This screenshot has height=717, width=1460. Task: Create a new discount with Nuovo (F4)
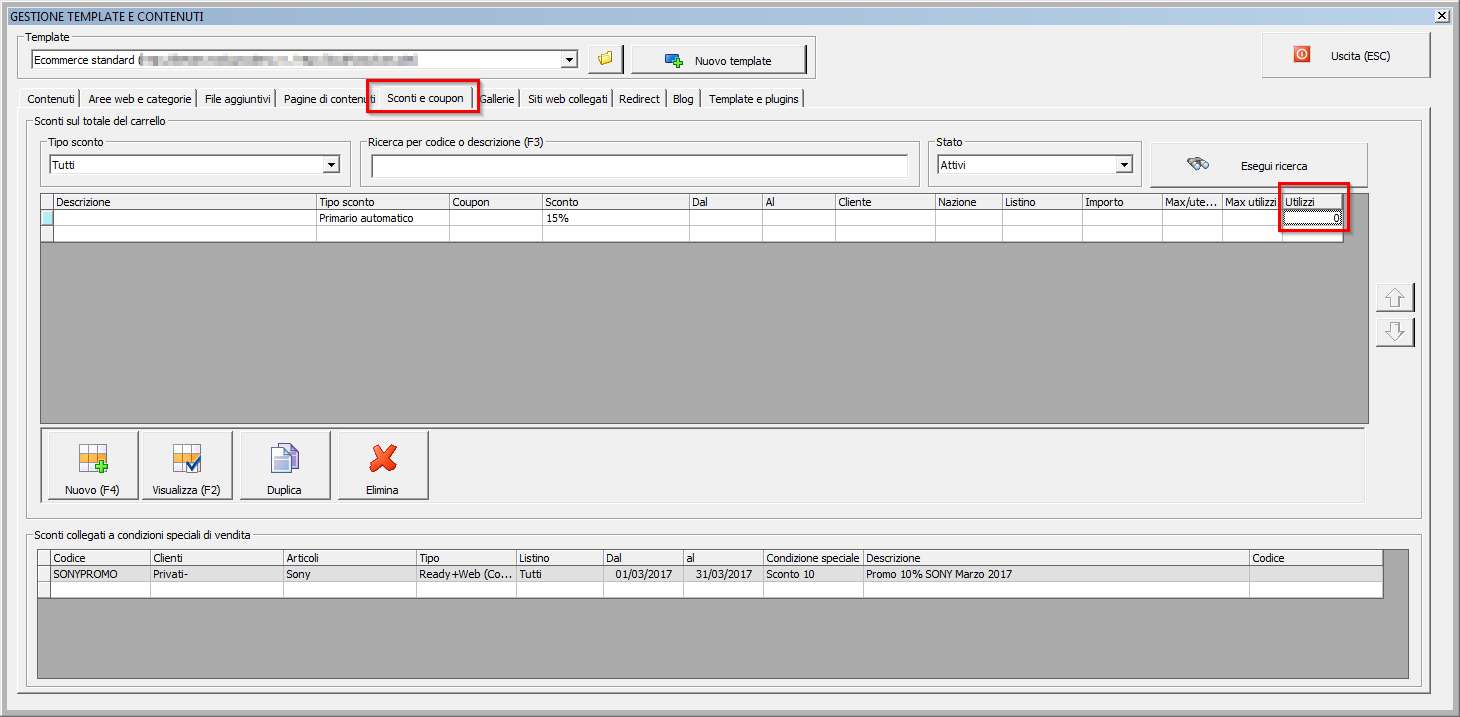92,465
